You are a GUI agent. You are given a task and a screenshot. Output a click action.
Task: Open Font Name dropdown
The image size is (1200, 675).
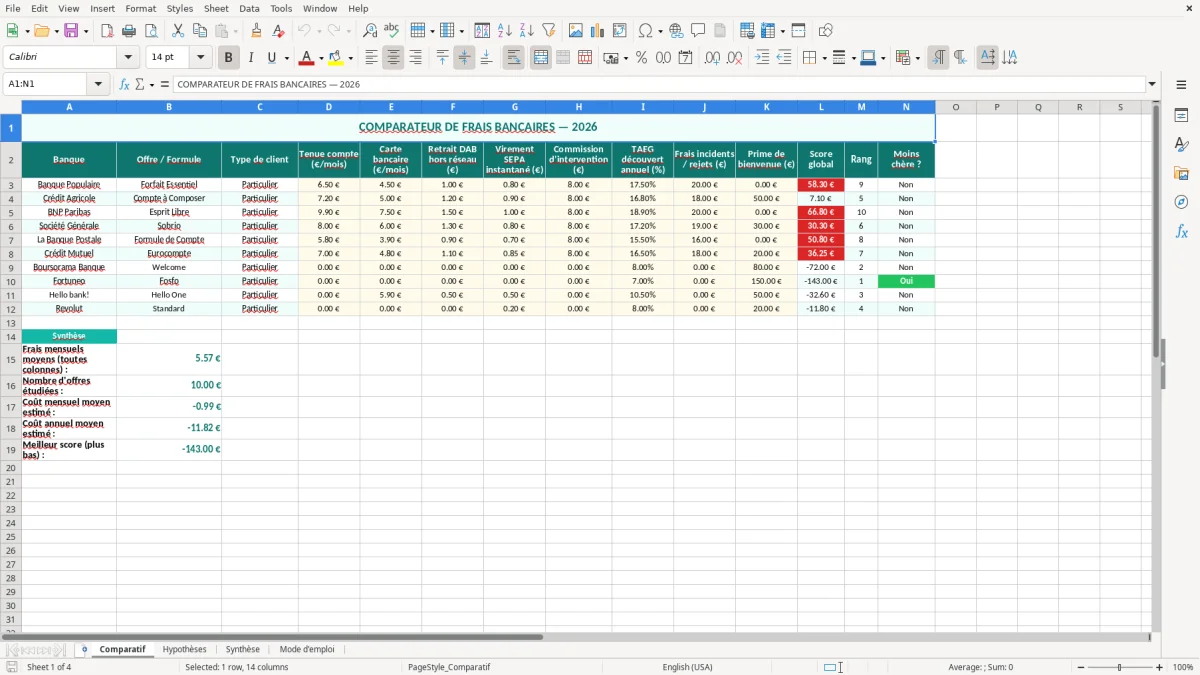[x=127, y=58]
